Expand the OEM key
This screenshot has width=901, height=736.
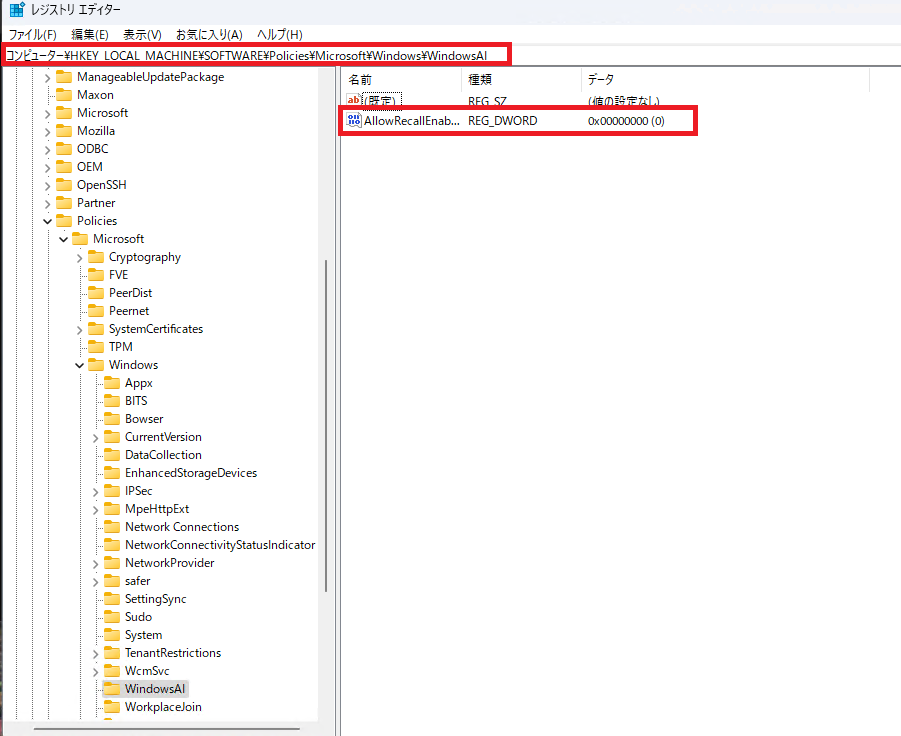click(48, 168)
